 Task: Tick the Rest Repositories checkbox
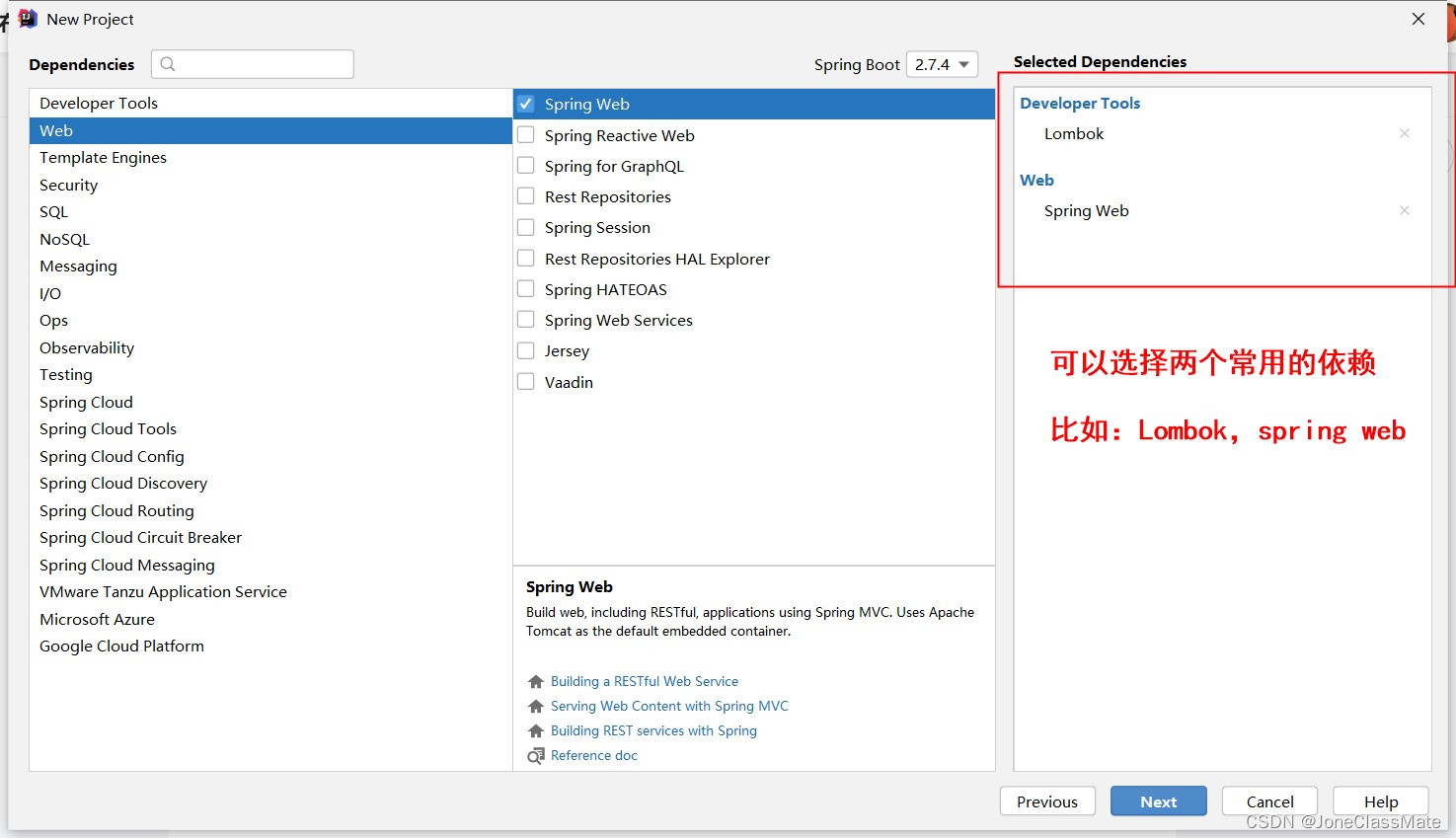pyautogui.click(x=526, y=196)
